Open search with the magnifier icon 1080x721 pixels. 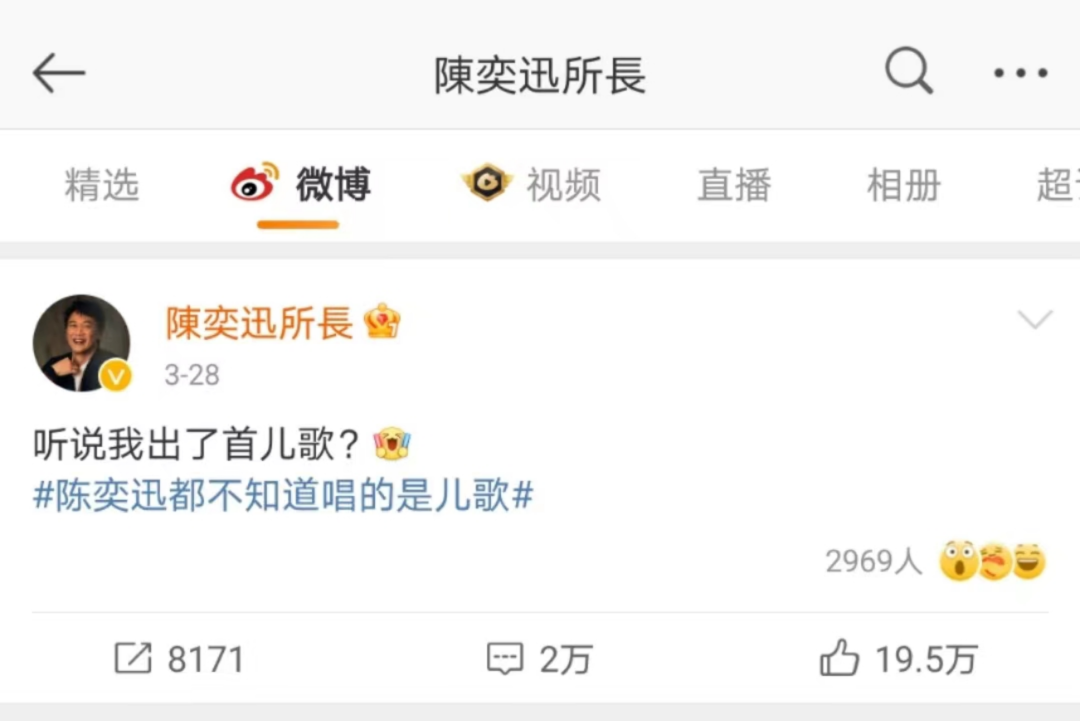pyautogui.click(x=908, y=70)
